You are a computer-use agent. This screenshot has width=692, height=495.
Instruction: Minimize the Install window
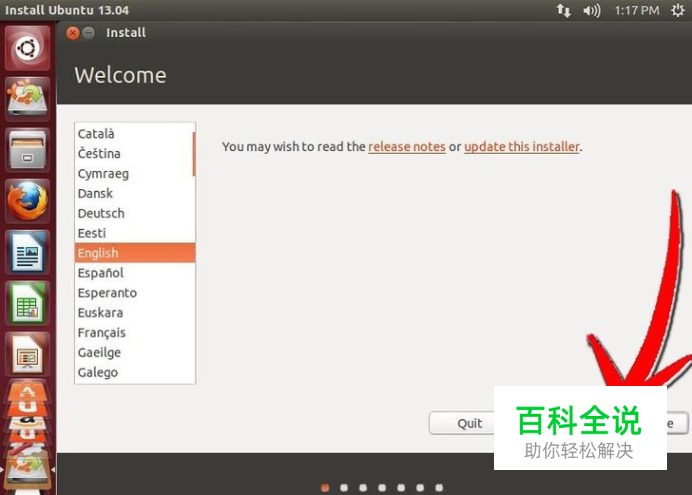[89, 33]
